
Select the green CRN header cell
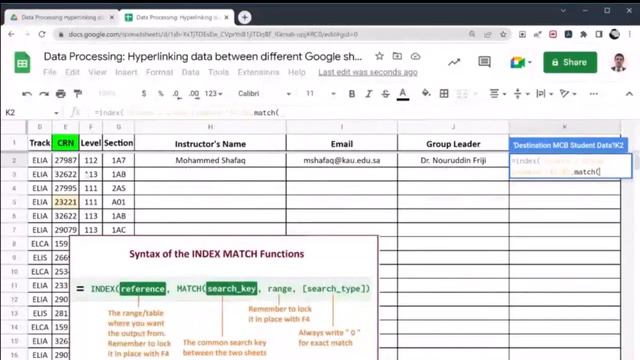point(65,143)
